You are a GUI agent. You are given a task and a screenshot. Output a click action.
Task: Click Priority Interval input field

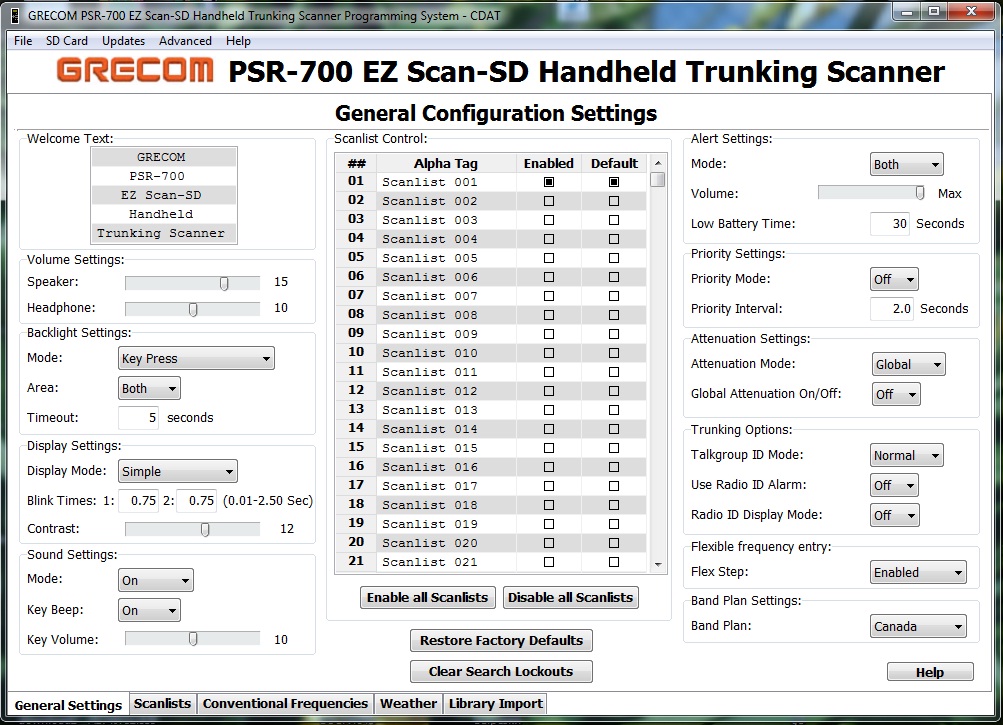[x=892, y=308]
